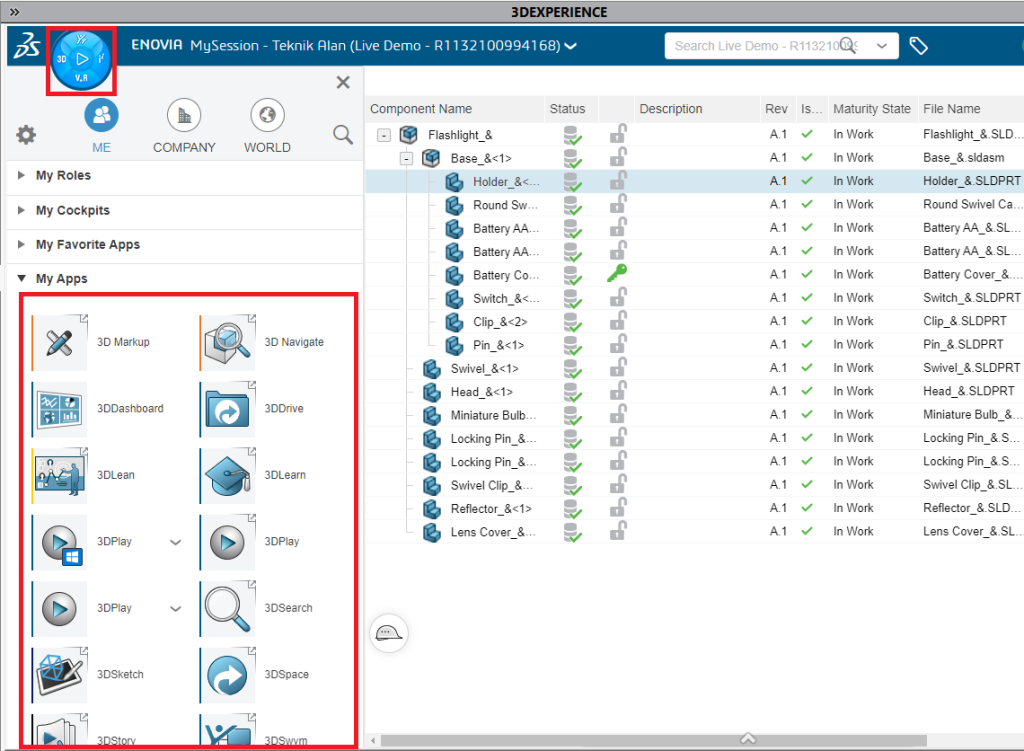Open the 3DDashboard app

point(60,409)
